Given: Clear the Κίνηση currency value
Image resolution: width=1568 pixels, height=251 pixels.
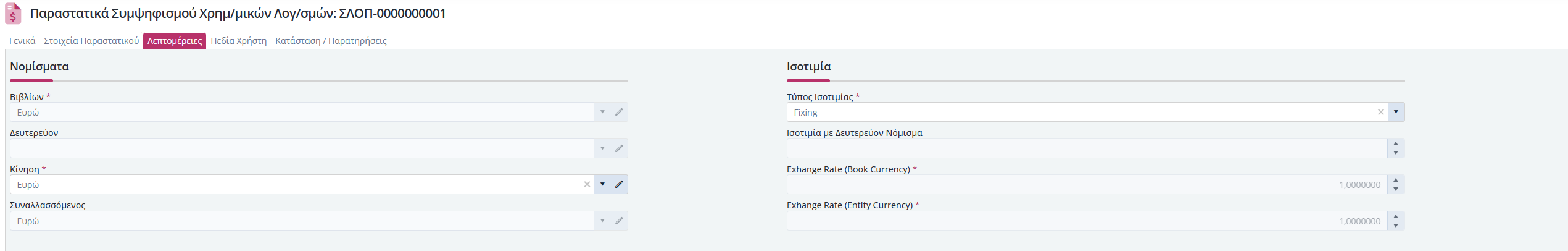Looking at the screenshot, I should pos(587,184).
